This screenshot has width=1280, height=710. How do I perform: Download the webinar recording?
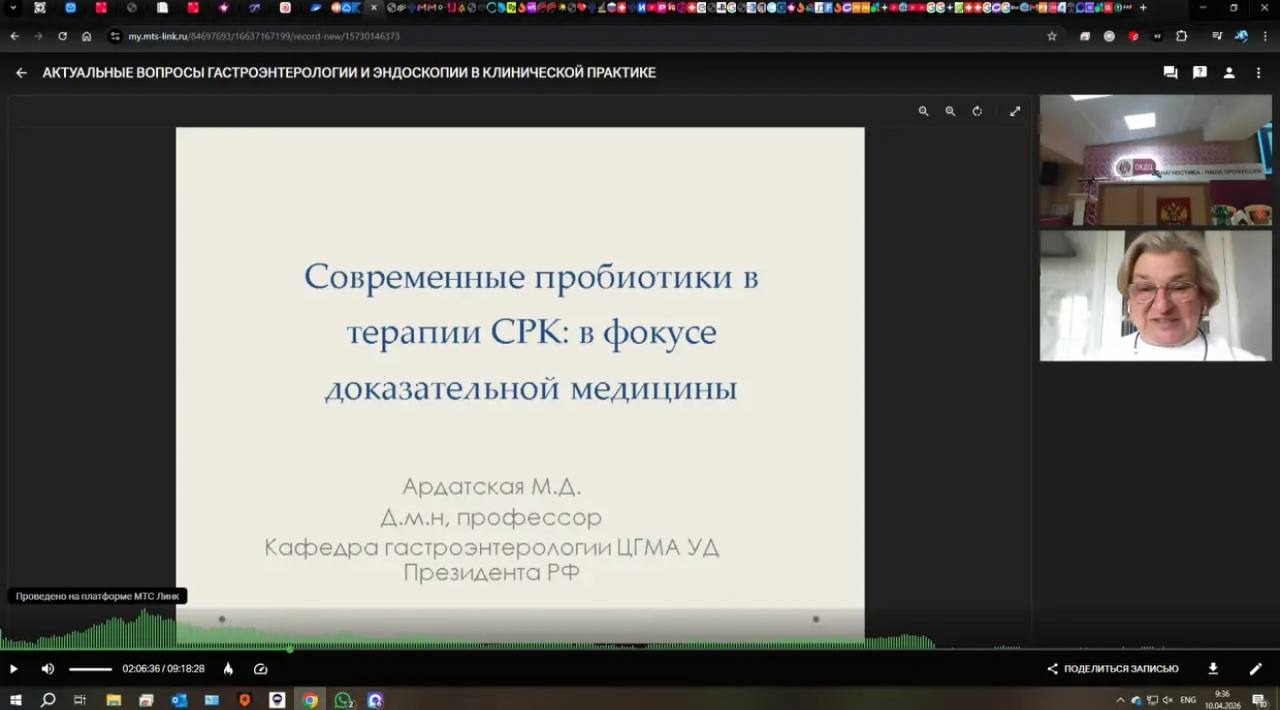coord(1213,669)
